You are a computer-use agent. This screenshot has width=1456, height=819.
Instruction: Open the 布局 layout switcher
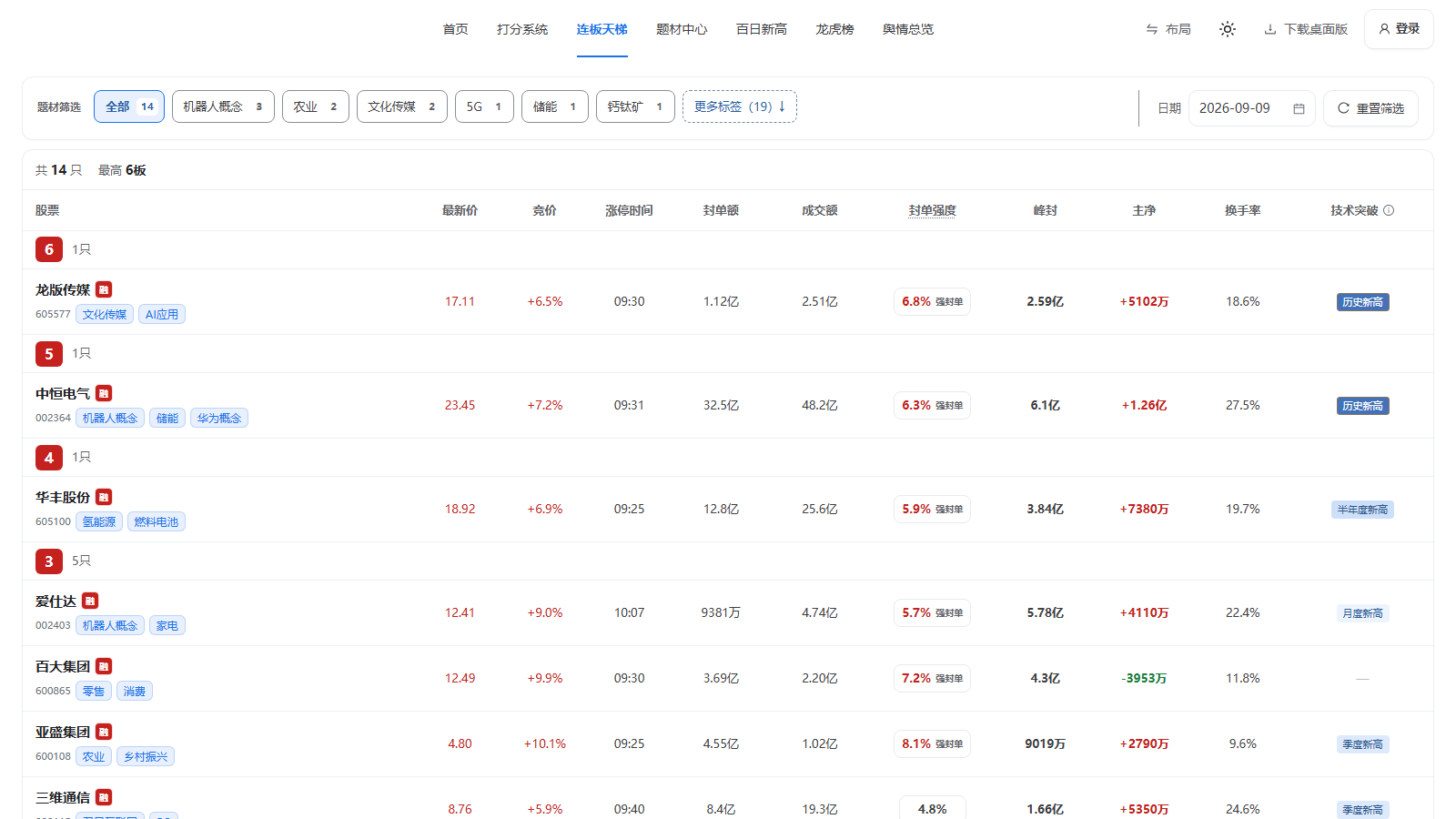(1168, 29)
